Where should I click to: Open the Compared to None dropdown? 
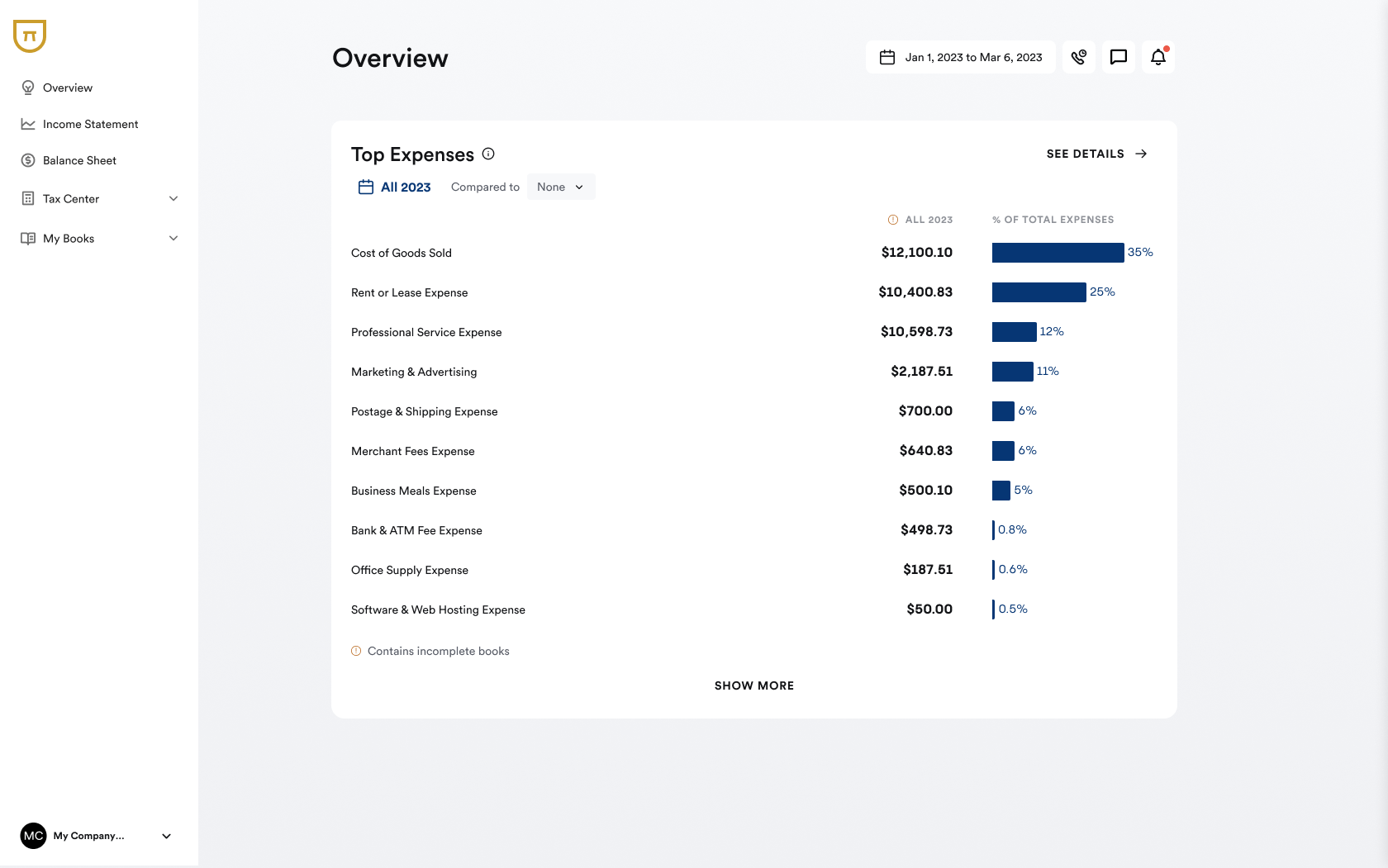[560, 187]
